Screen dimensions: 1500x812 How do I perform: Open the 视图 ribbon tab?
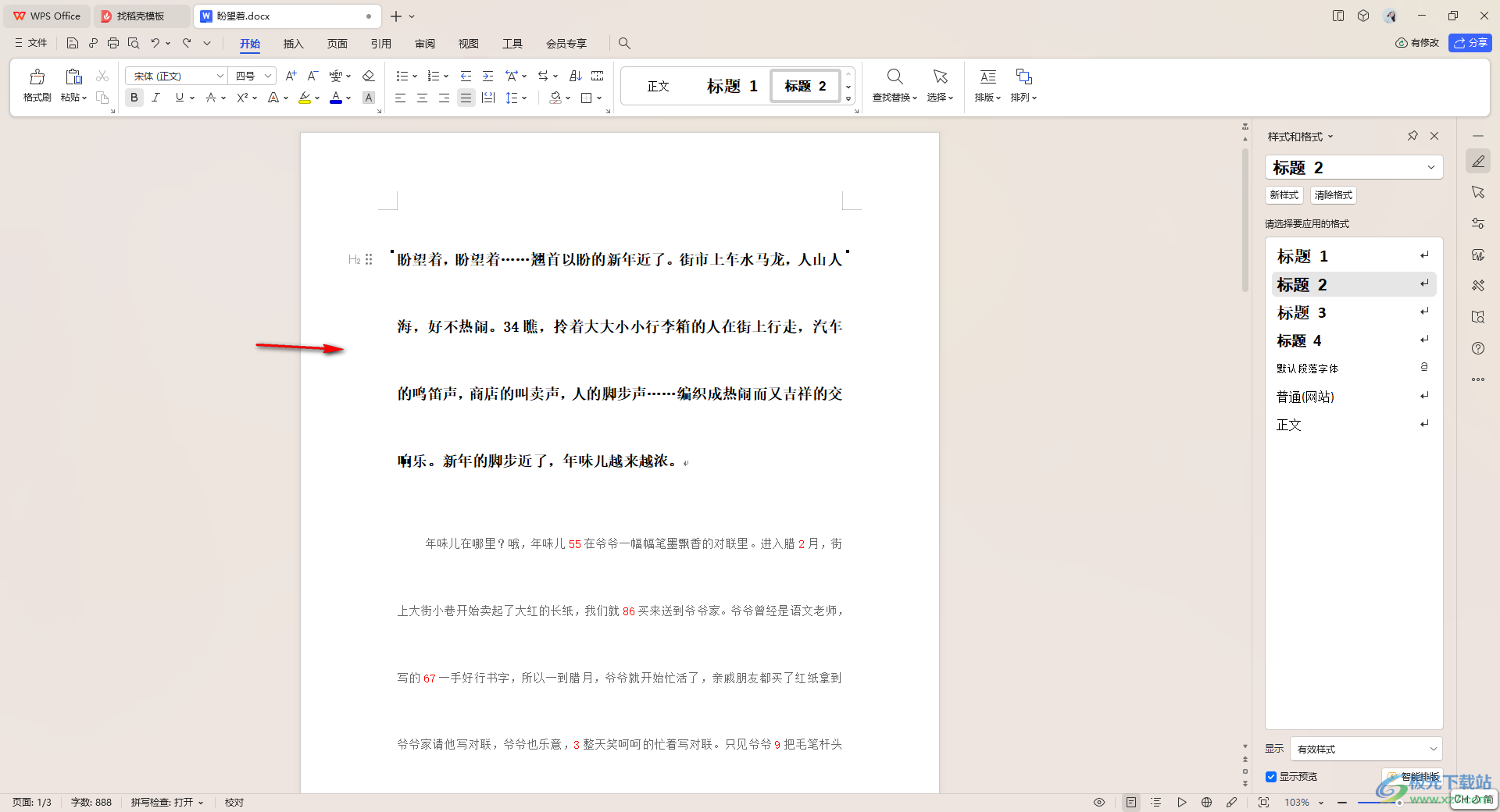click(x=469, y=43)
